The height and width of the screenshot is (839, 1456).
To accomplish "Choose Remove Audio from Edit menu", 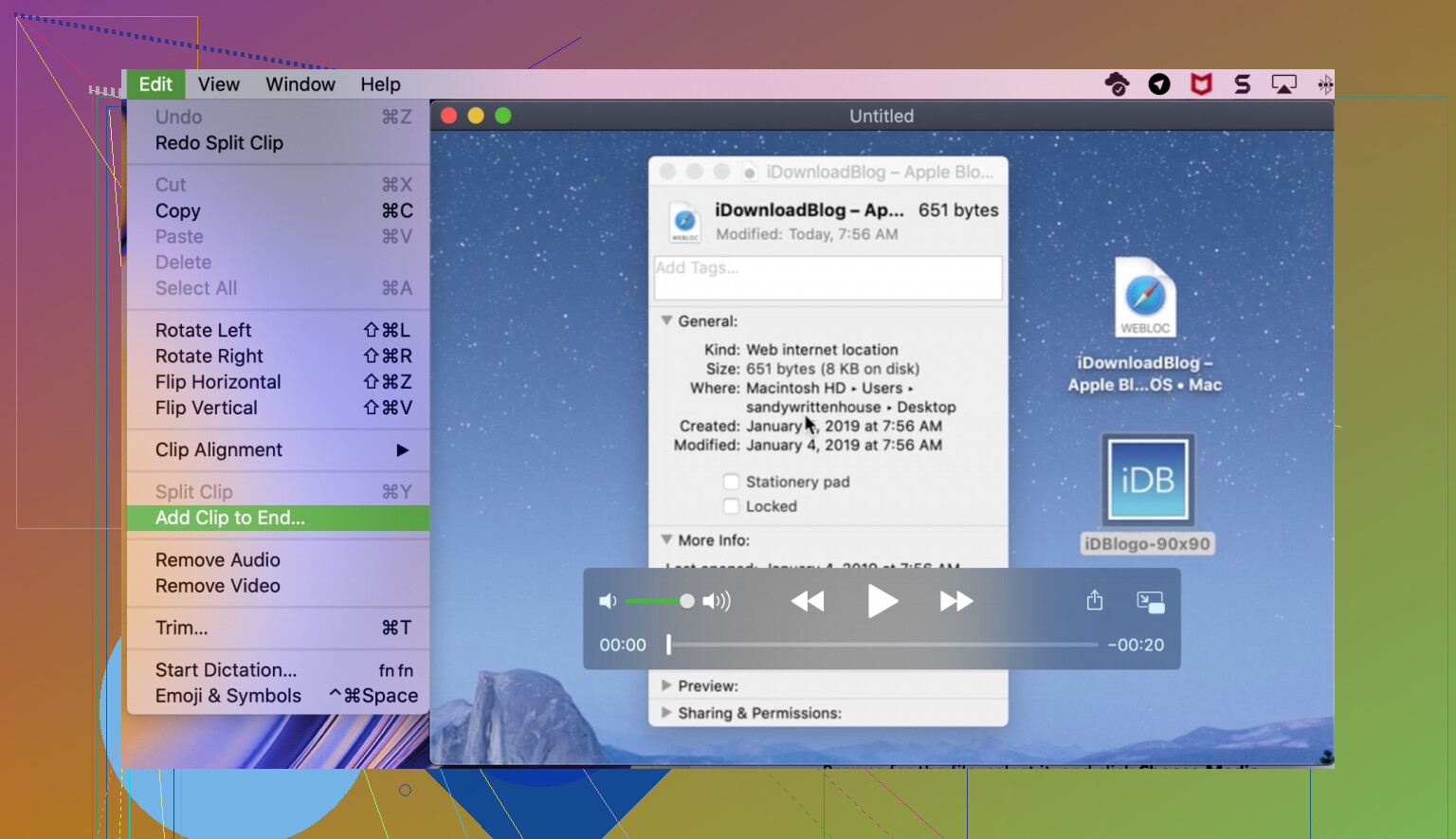I will click(218, 560).
